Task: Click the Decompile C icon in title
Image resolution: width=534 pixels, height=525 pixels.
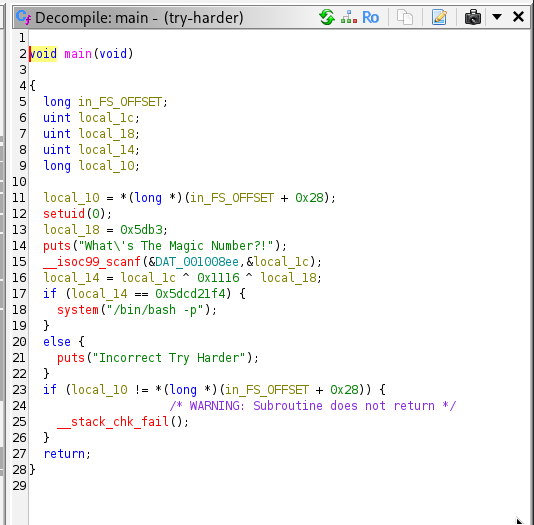Action: coord(23,17)
